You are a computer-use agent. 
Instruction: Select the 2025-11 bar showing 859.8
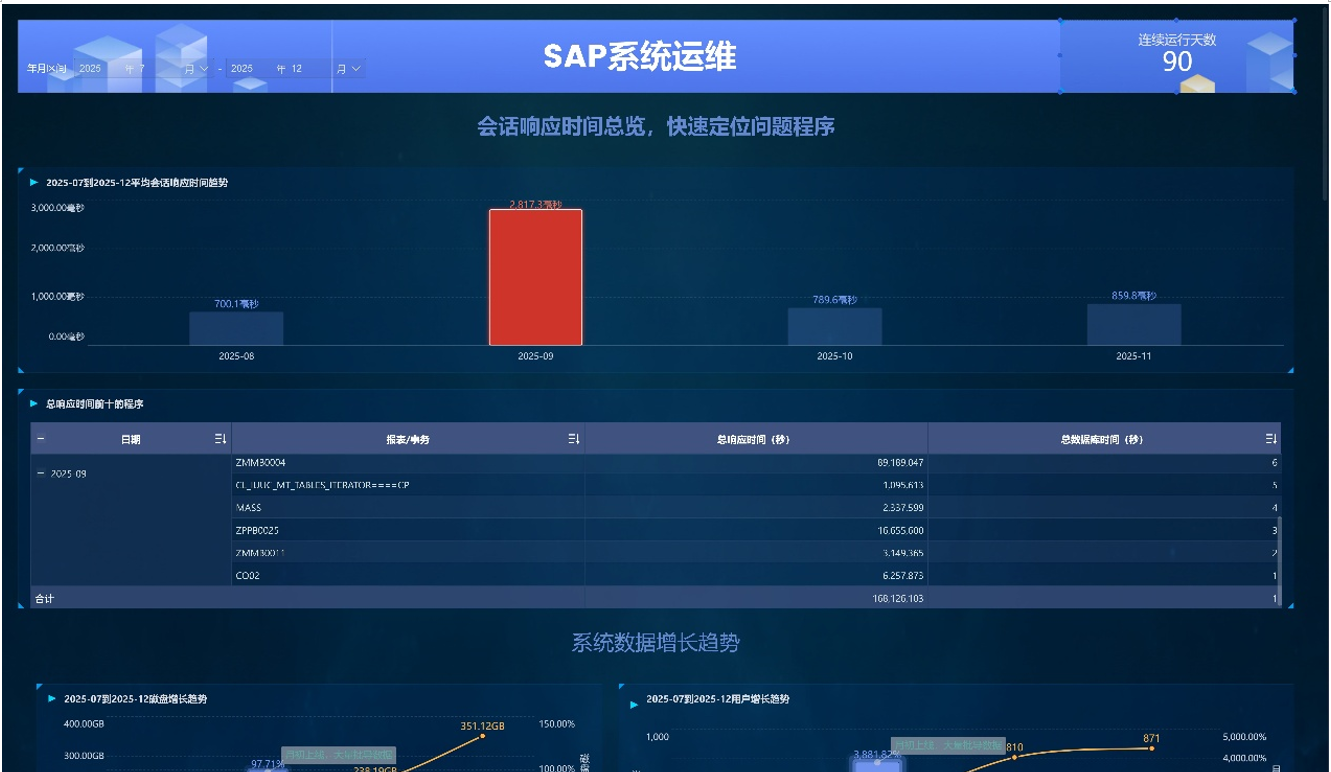tap(1133, 325)
